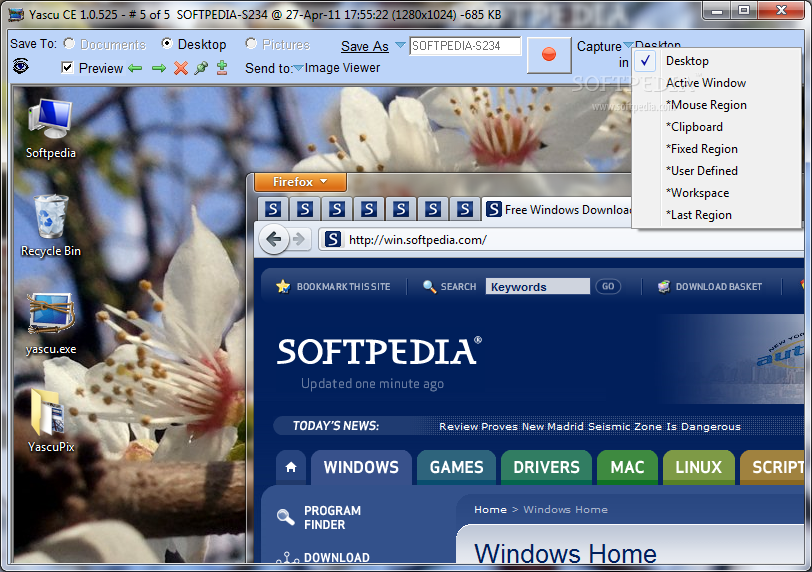This screenshot has height=572, width=812.
Task: Switch to the SCRIPT category tab
Action: (774, 467)
